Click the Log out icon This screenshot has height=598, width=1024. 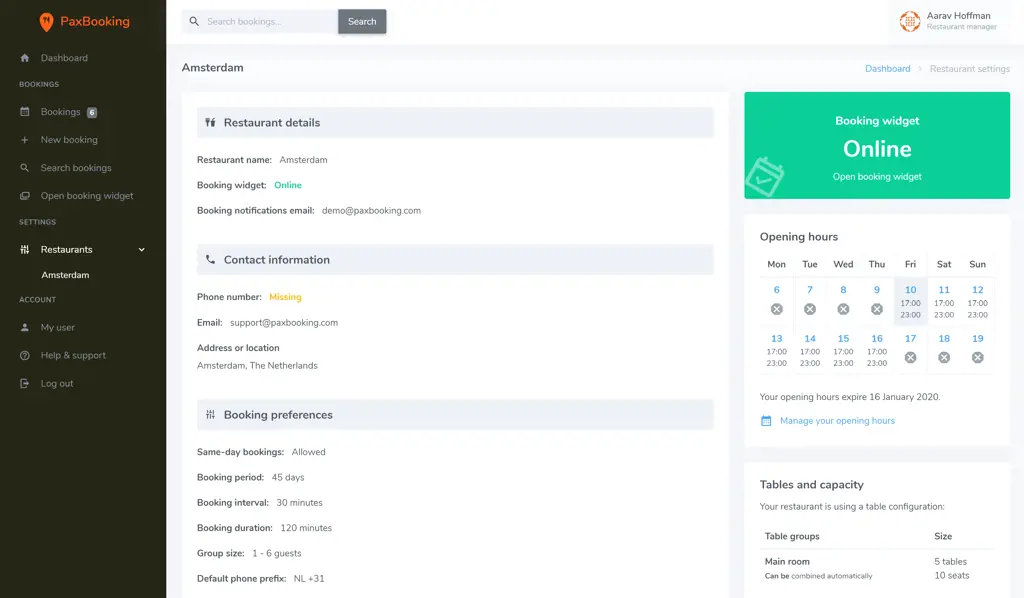click(25, 384)
